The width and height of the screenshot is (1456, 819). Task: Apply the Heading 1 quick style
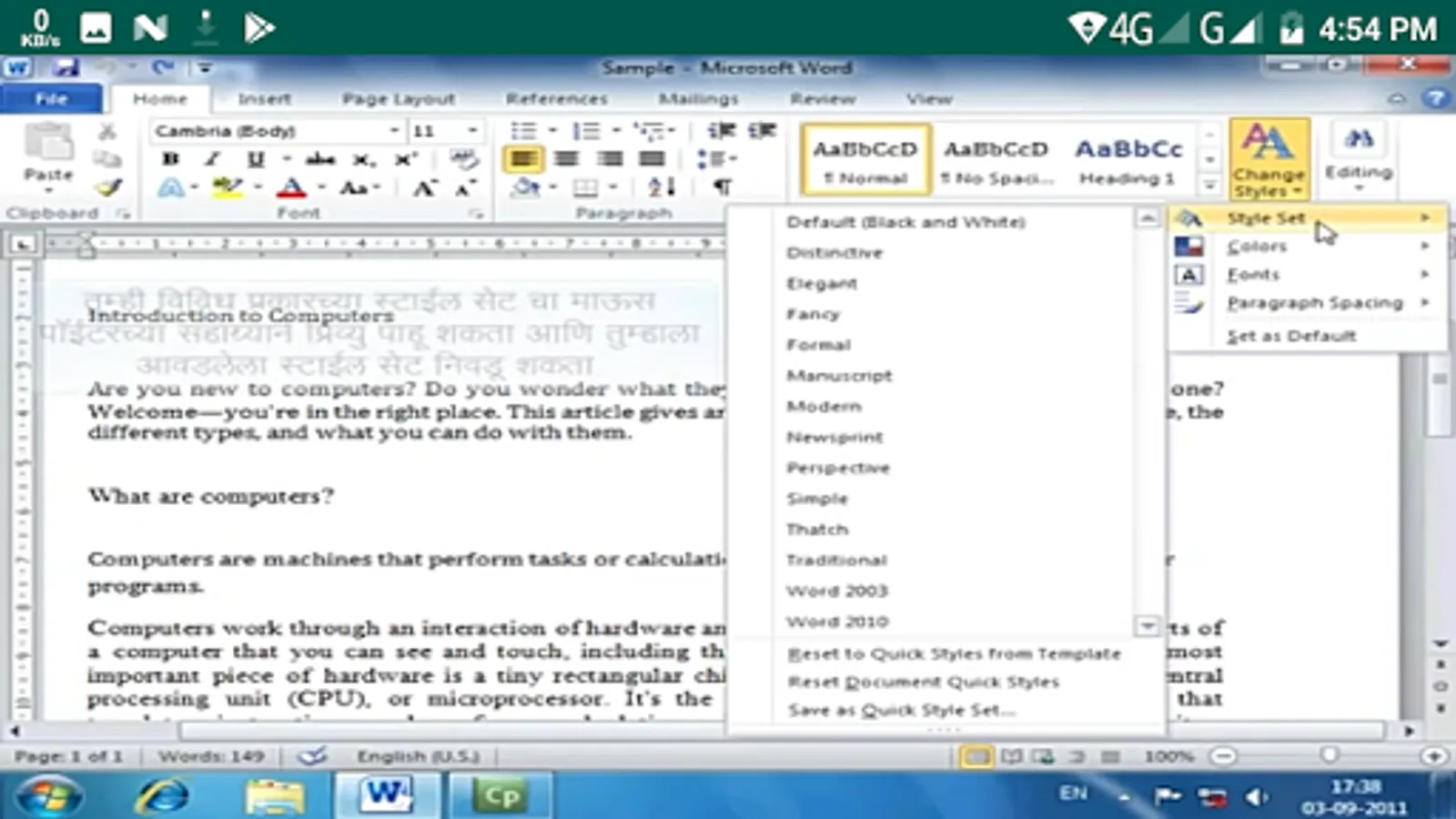point(1128,160)
